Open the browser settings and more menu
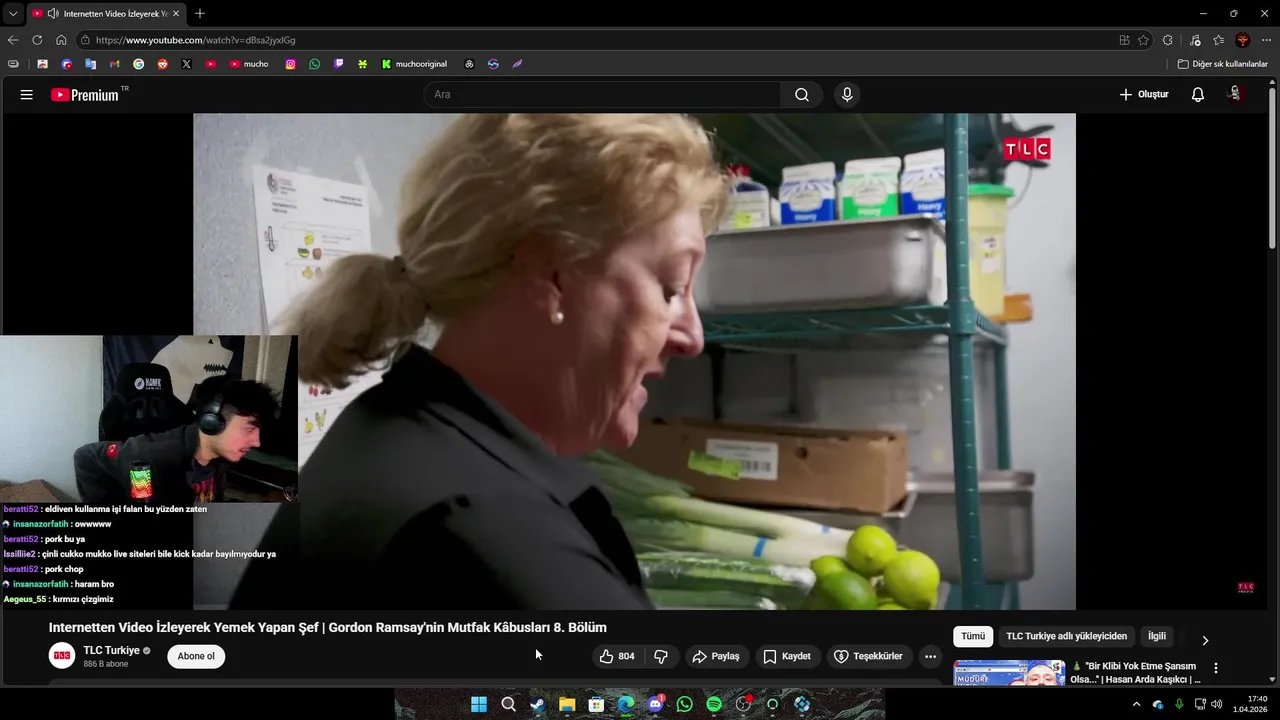Screen dimensions: 1280x720 (1266, 40)
